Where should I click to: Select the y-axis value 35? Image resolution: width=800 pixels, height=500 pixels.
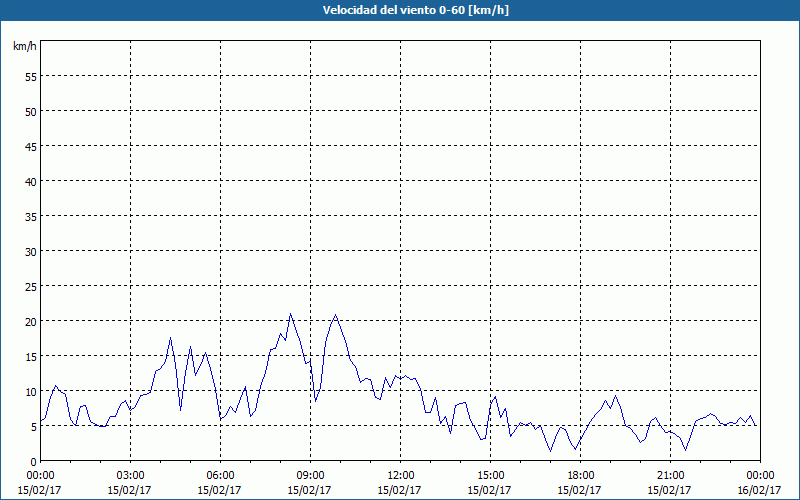(31, 216)
